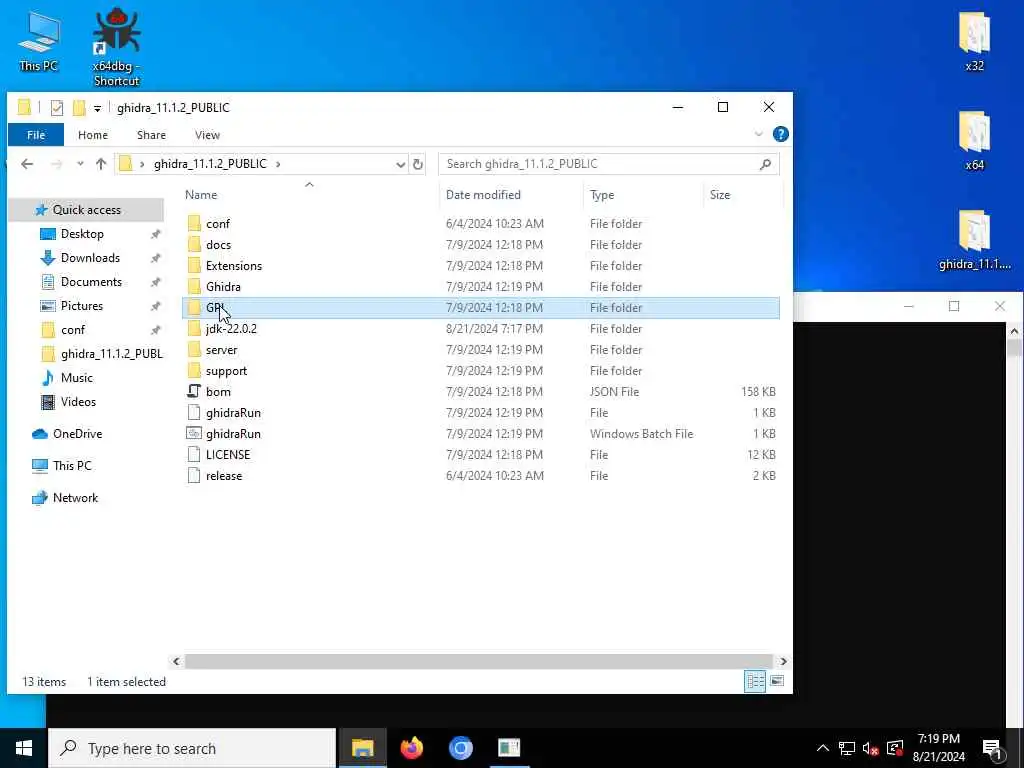Open Explorer Help icon
1024x768 pixels.
pyautogui.click(x=780, y=134)
